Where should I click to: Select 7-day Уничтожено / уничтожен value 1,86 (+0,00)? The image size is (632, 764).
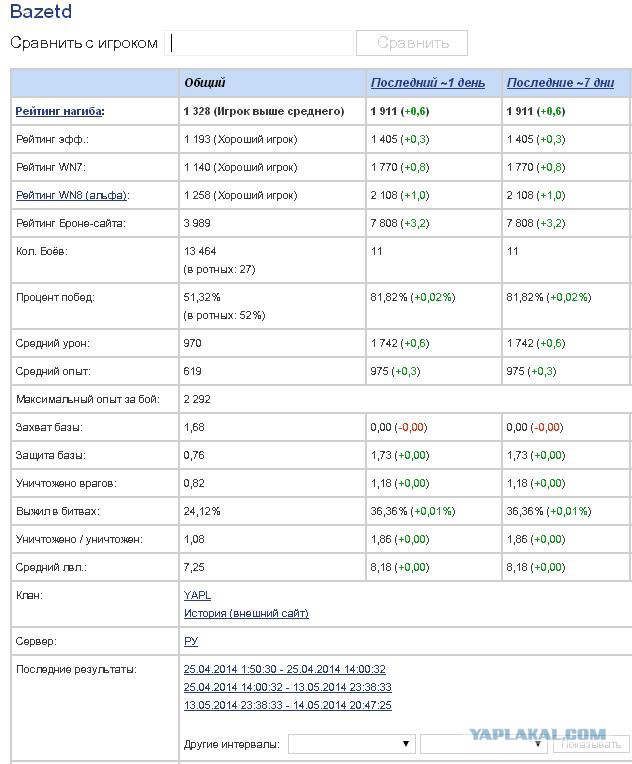536,539
